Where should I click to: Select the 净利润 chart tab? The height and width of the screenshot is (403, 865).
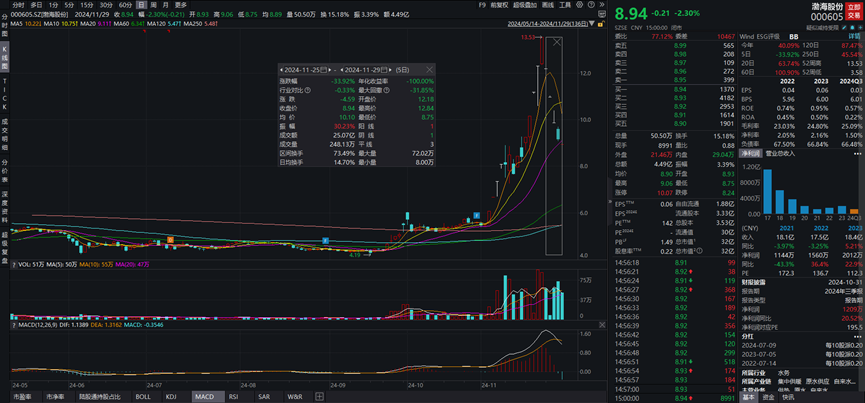750,152
